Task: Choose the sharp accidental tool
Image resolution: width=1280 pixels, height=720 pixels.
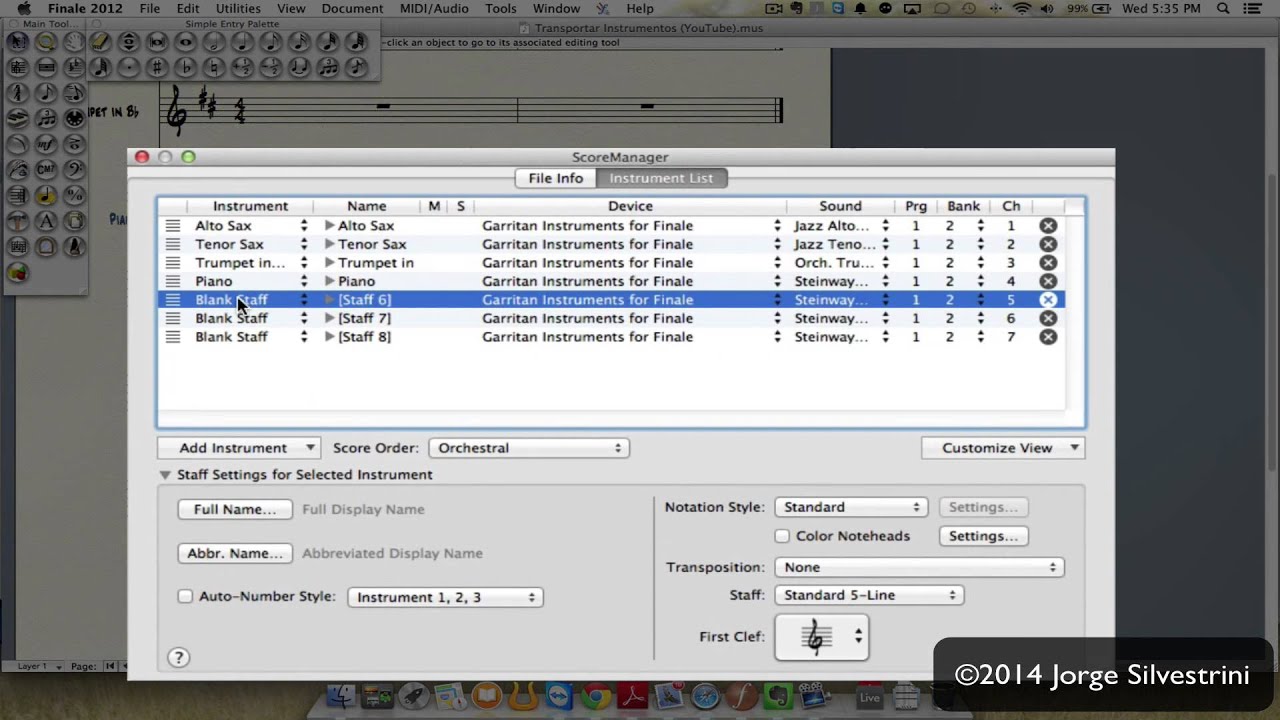Action: pos(157,68)
